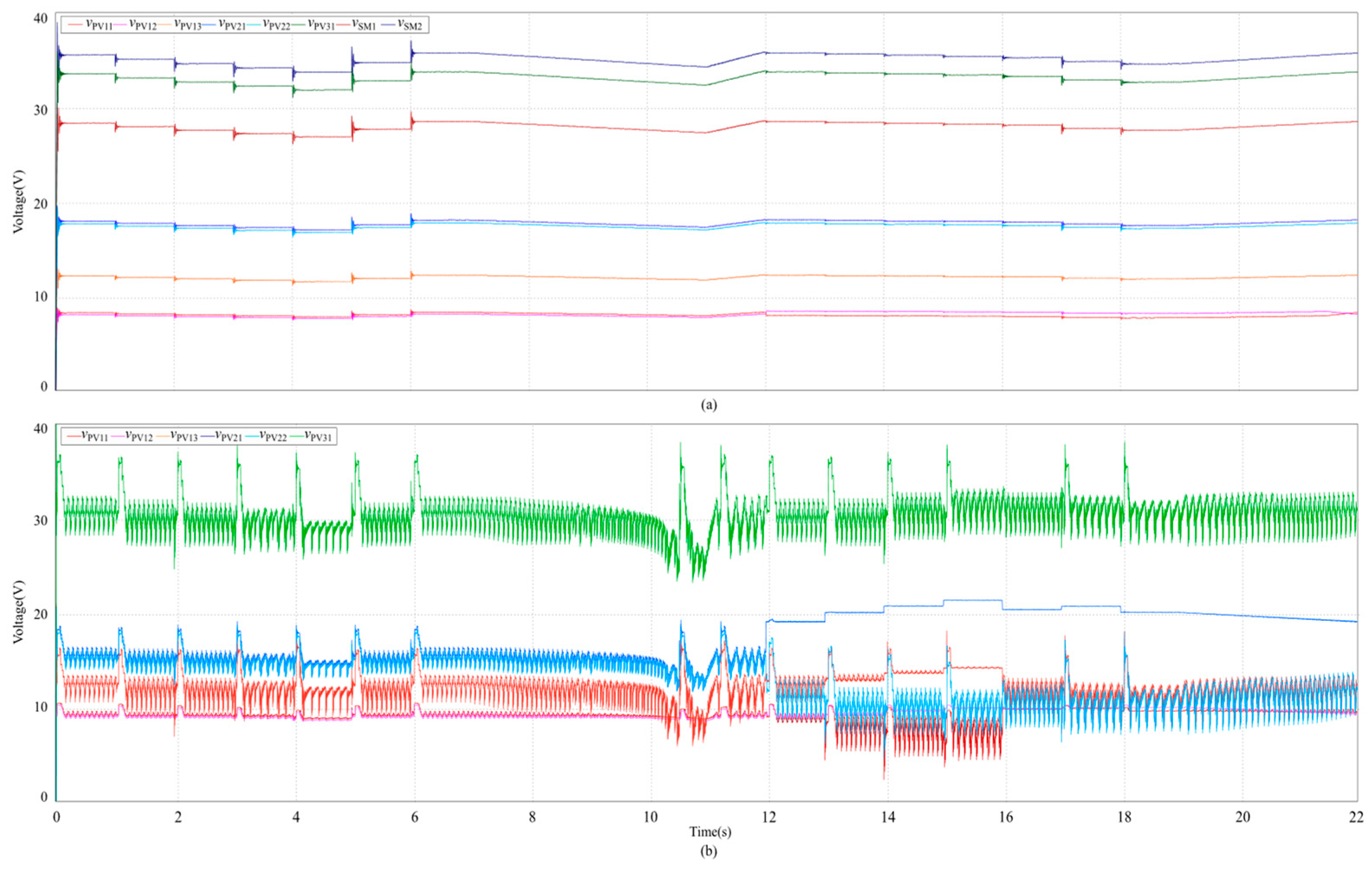
Task: Click the Voltage(V) label of bottom chart
Action: point(18,612)
